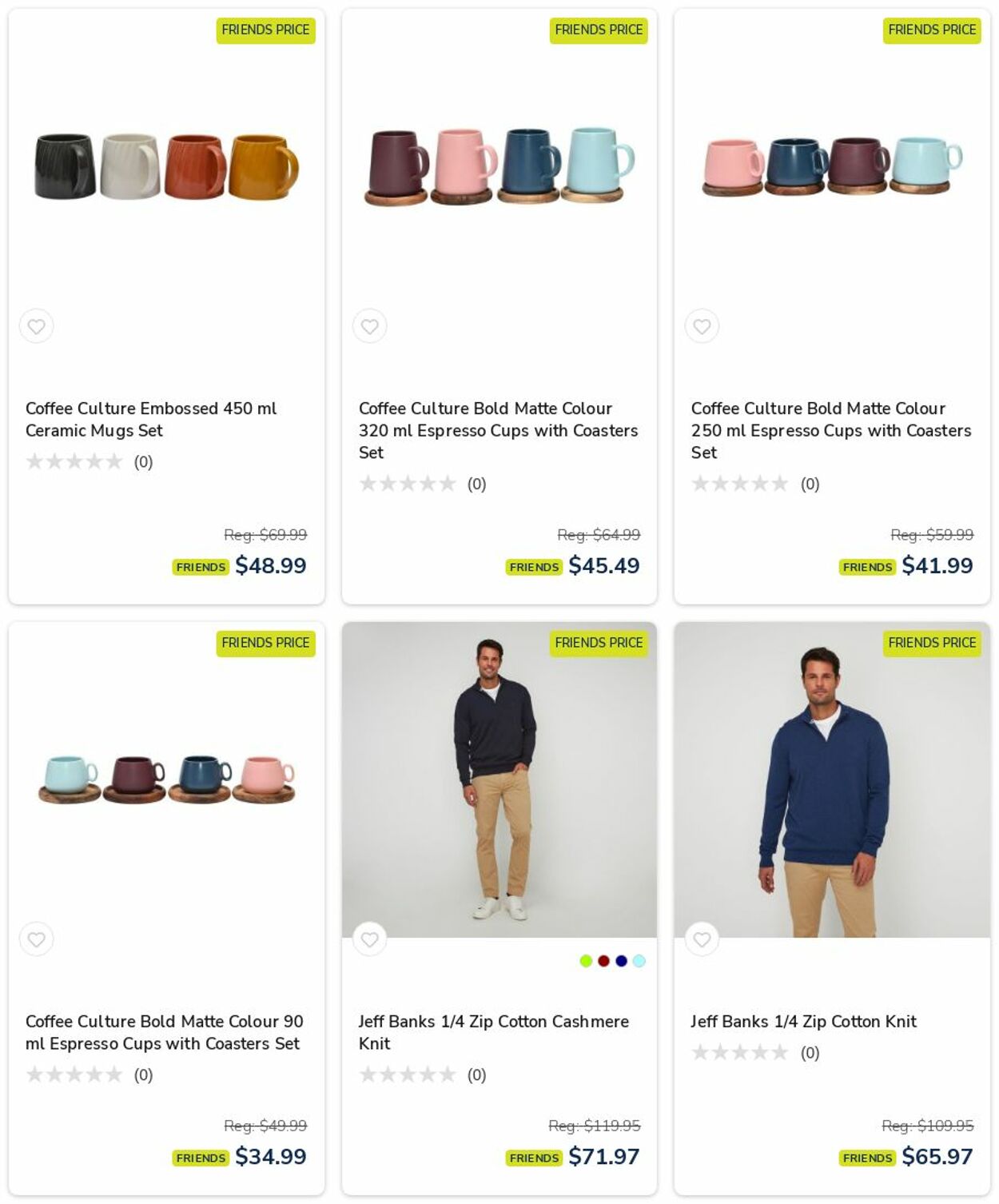Click the FRIENDS badge beside $45.49 price
The image size is (999, 1204).
point(533,566)
